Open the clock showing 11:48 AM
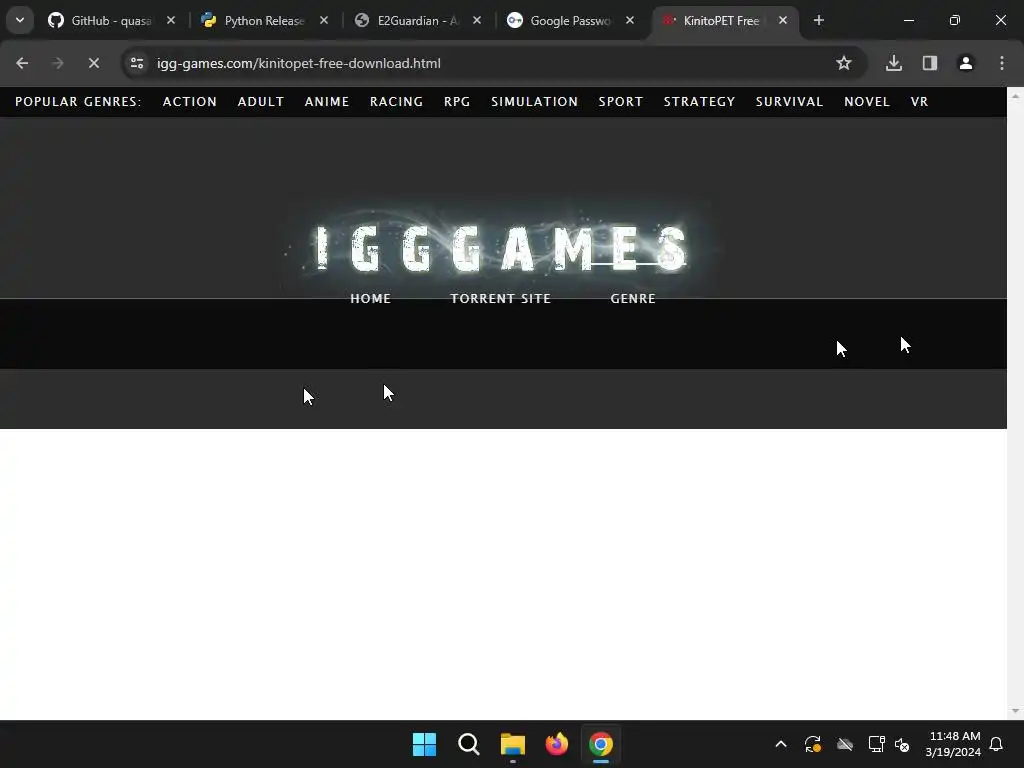Image resolution: width=1024 pixels, height=768 pixels. (x=953, y=744)
